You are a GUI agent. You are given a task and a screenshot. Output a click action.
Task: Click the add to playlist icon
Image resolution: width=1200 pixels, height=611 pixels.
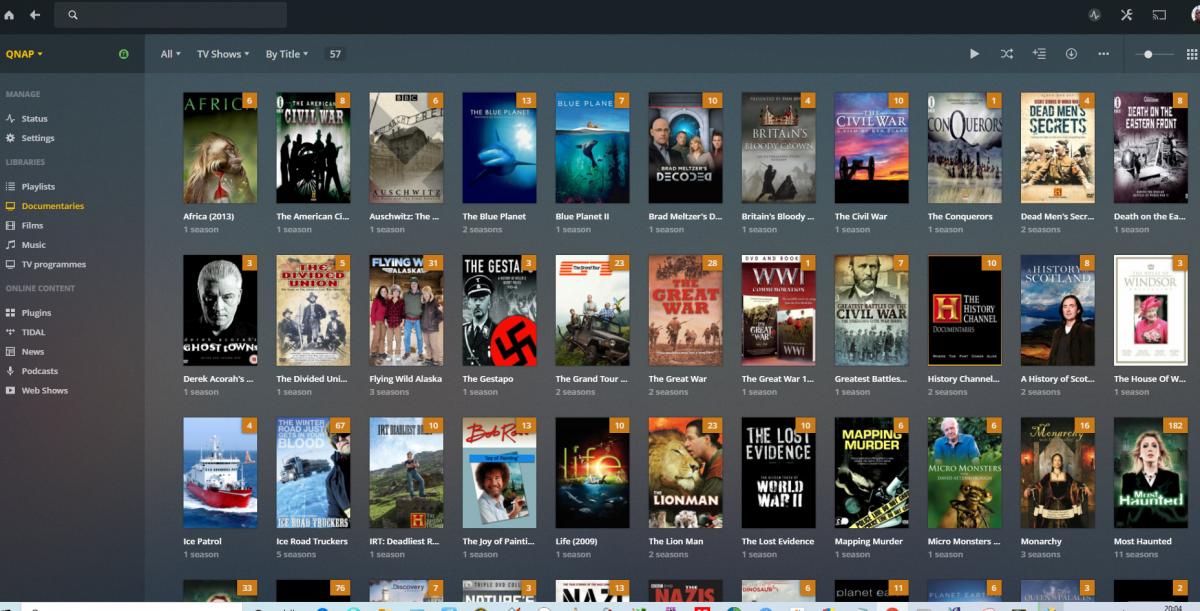pos(1039,54)
